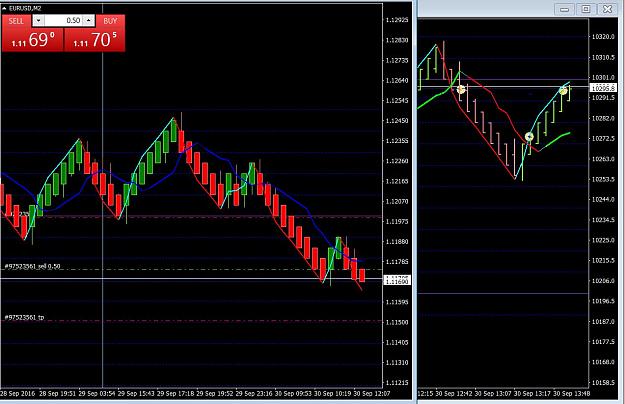The width and height of the screenshot is (625, 404).
Task: Click the 1.11215 price scale label
Action: tap(397, 382)
